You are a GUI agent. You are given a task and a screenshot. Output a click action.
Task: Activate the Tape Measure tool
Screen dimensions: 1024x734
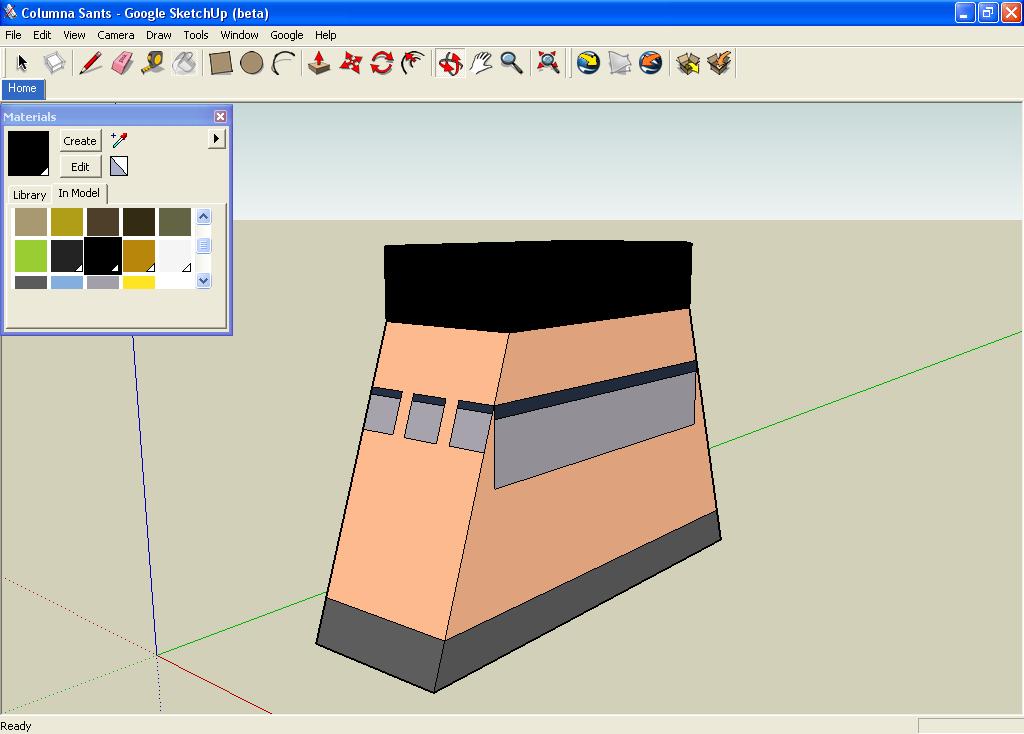tap(152, 63)
